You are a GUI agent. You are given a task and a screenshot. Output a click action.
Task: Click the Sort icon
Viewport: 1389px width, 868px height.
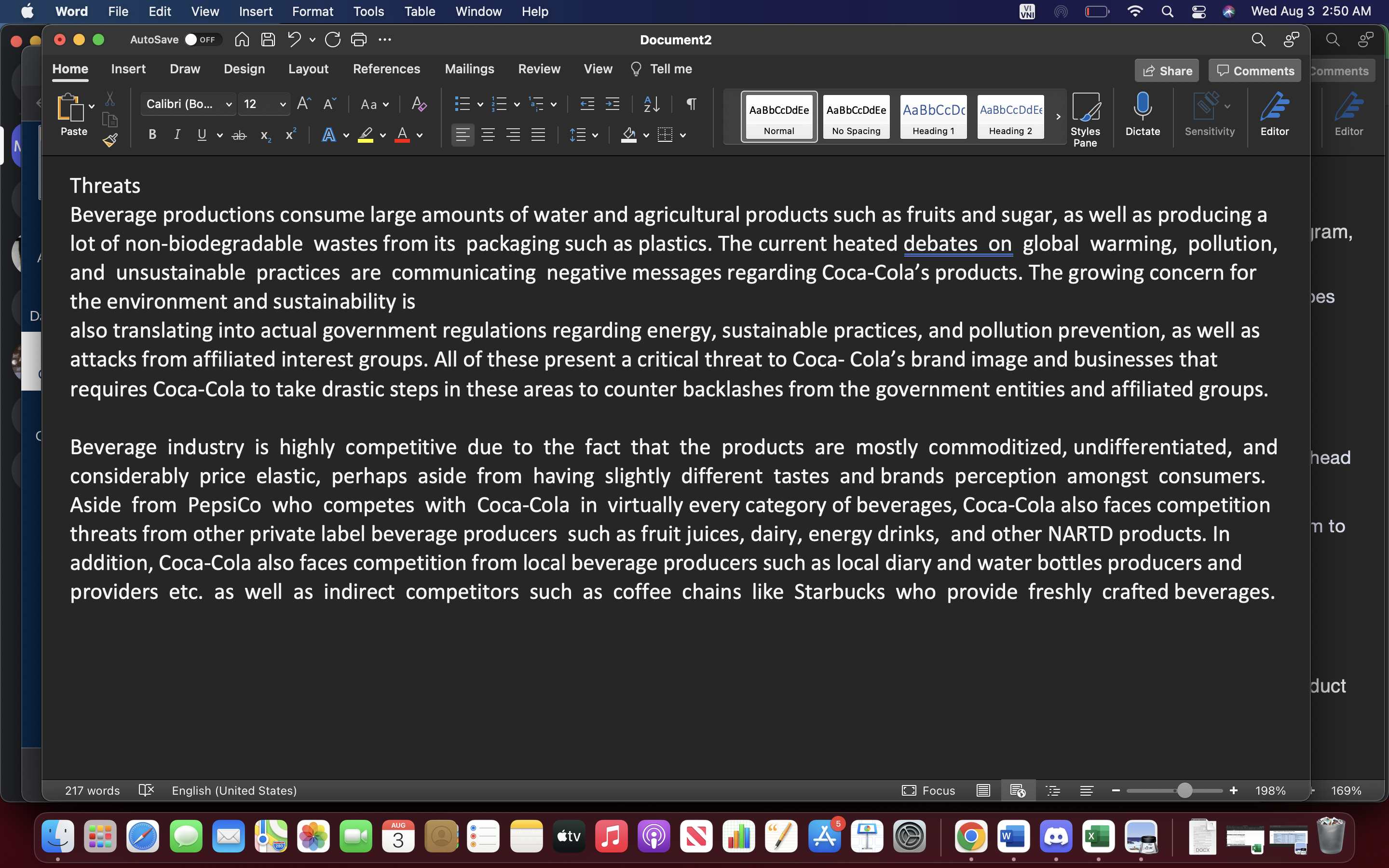[650, 104]
